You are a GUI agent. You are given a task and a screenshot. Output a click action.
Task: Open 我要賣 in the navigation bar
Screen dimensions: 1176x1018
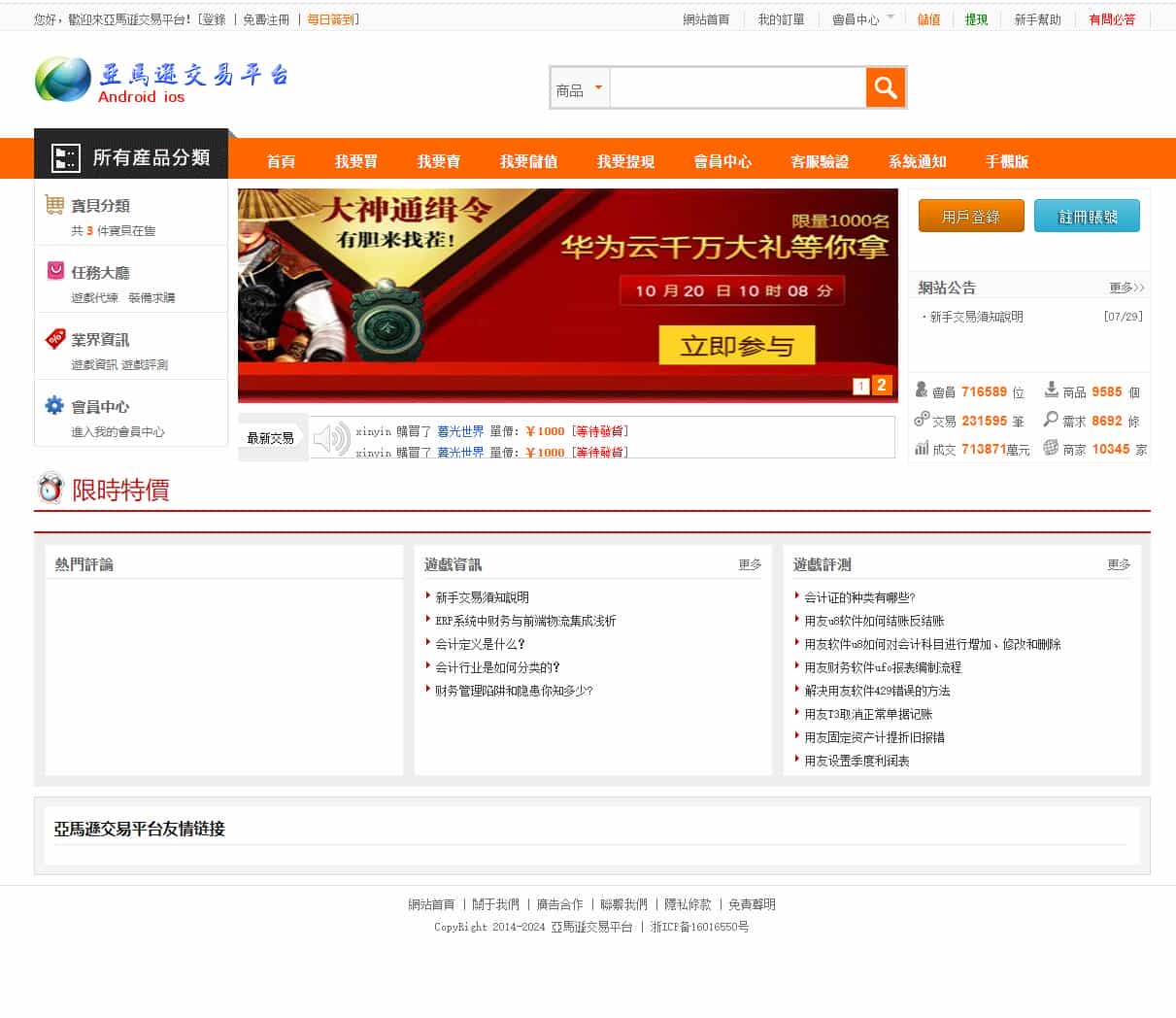point(439,161)
